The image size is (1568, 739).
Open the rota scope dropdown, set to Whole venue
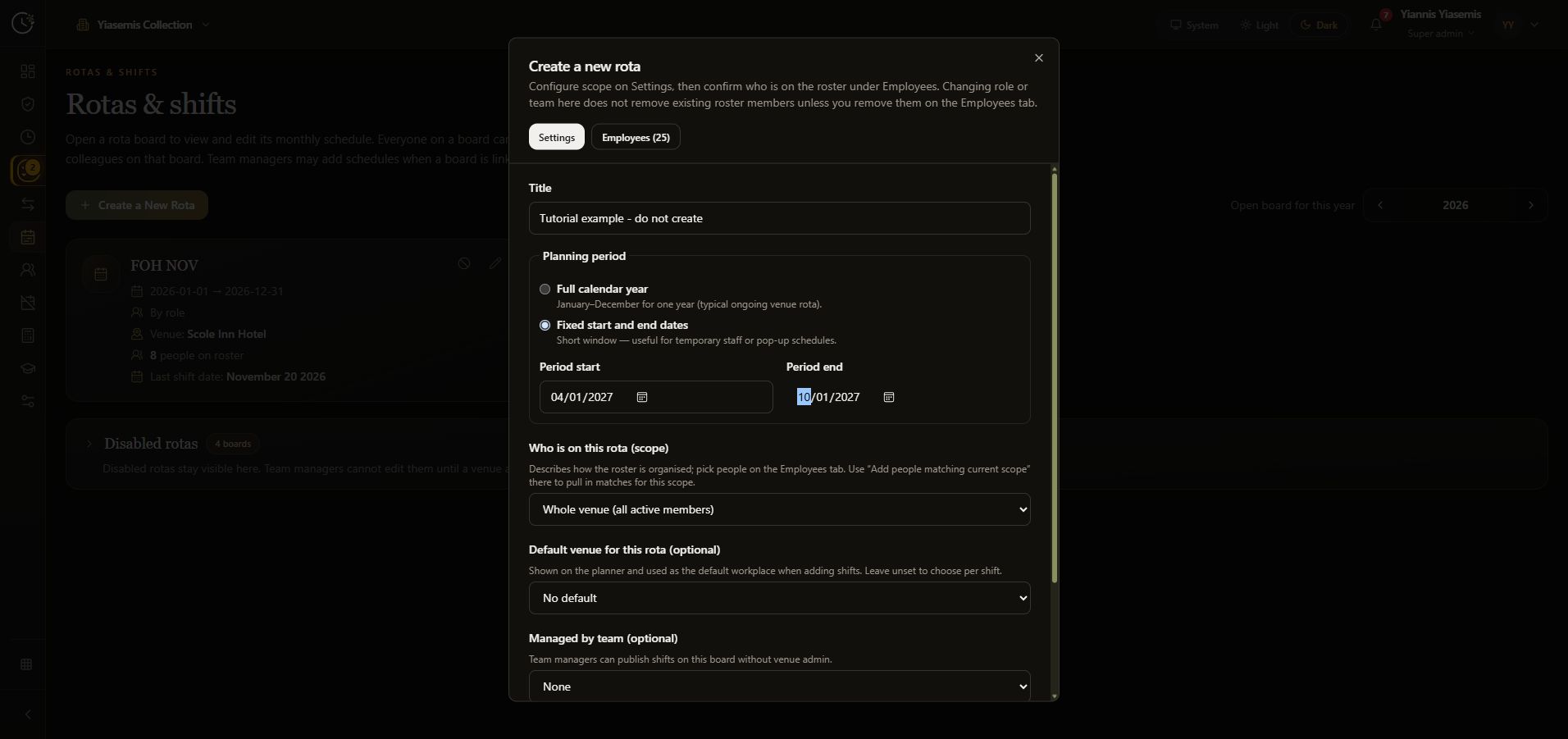[x=779, y=509]
